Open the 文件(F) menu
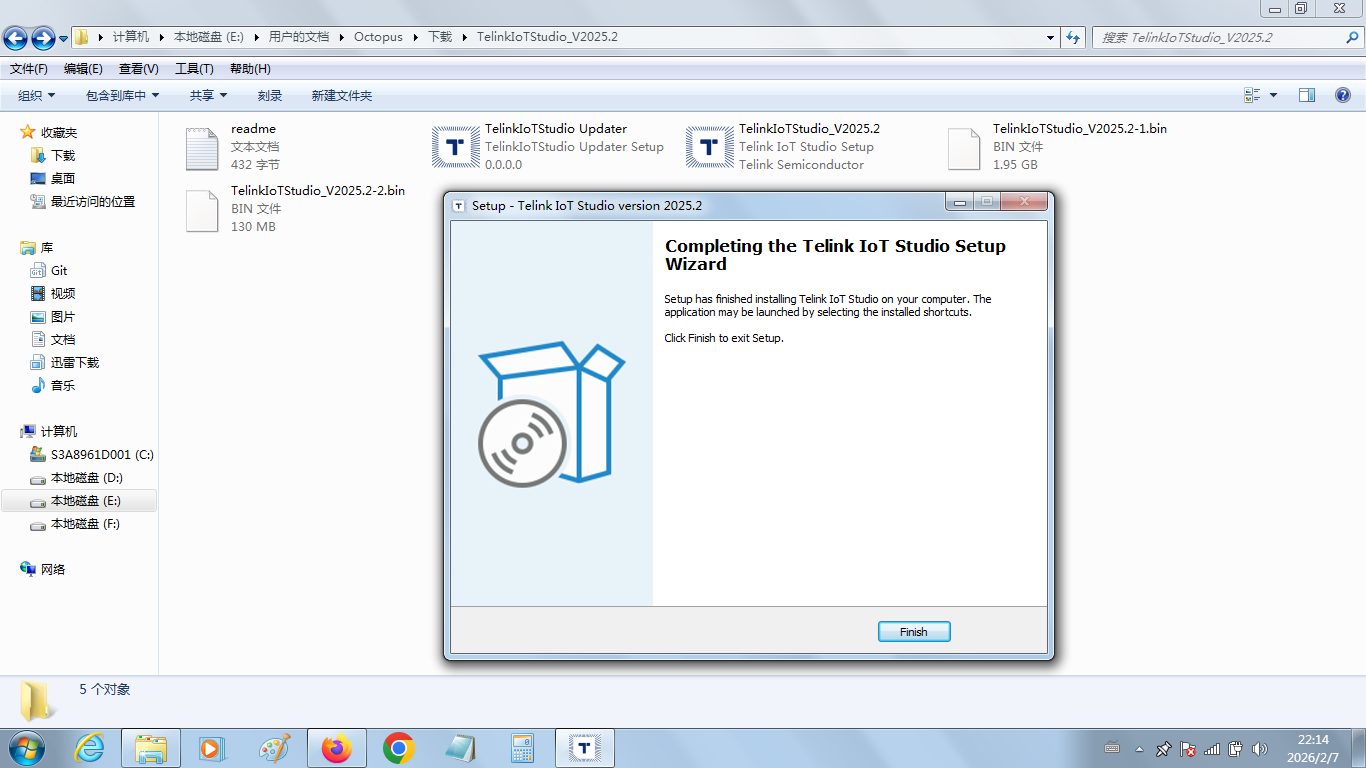1366x768 pixels. (x=29, y=69)
